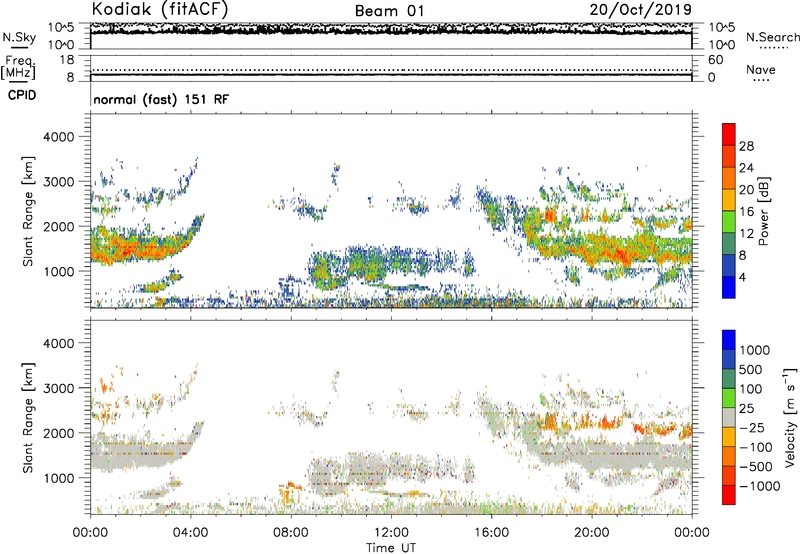This screenshot has width=800, height=554.
Task: Select the '18' frequency axis tick
Action: [67, 60]
